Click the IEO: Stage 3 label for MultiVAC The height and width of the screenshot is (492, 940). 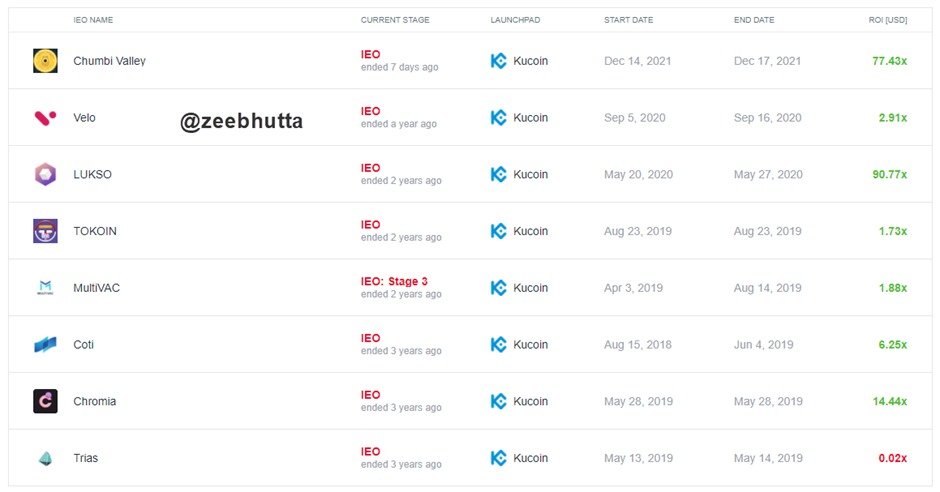pos(394,281)
